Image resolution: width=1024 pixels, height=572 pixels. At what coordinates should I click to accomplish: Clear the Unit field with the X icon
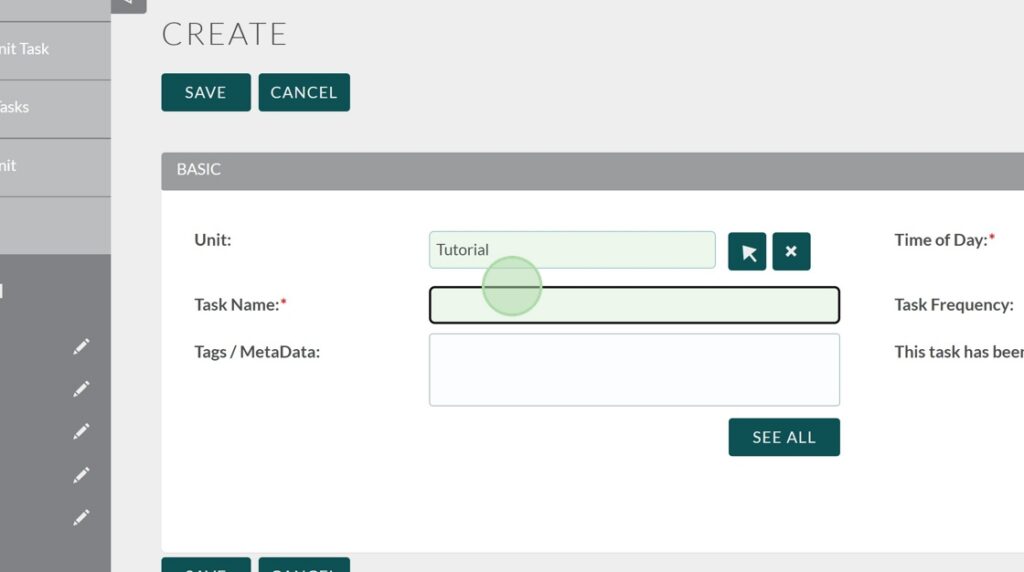tap(791, 252)
